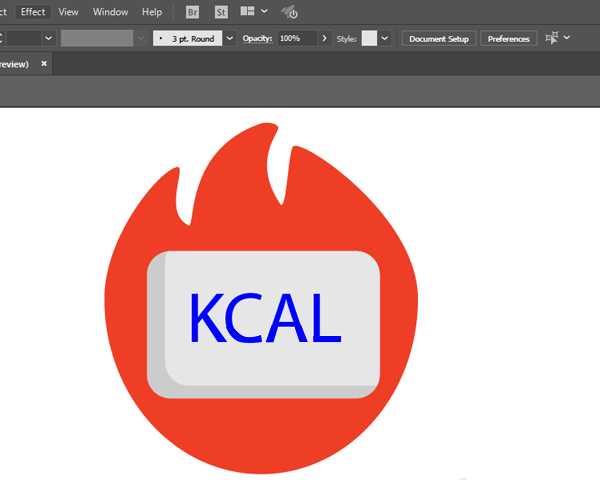Open the Window menu
The width and height of the screenshot is (600, 480).
(x=111, y=12)
